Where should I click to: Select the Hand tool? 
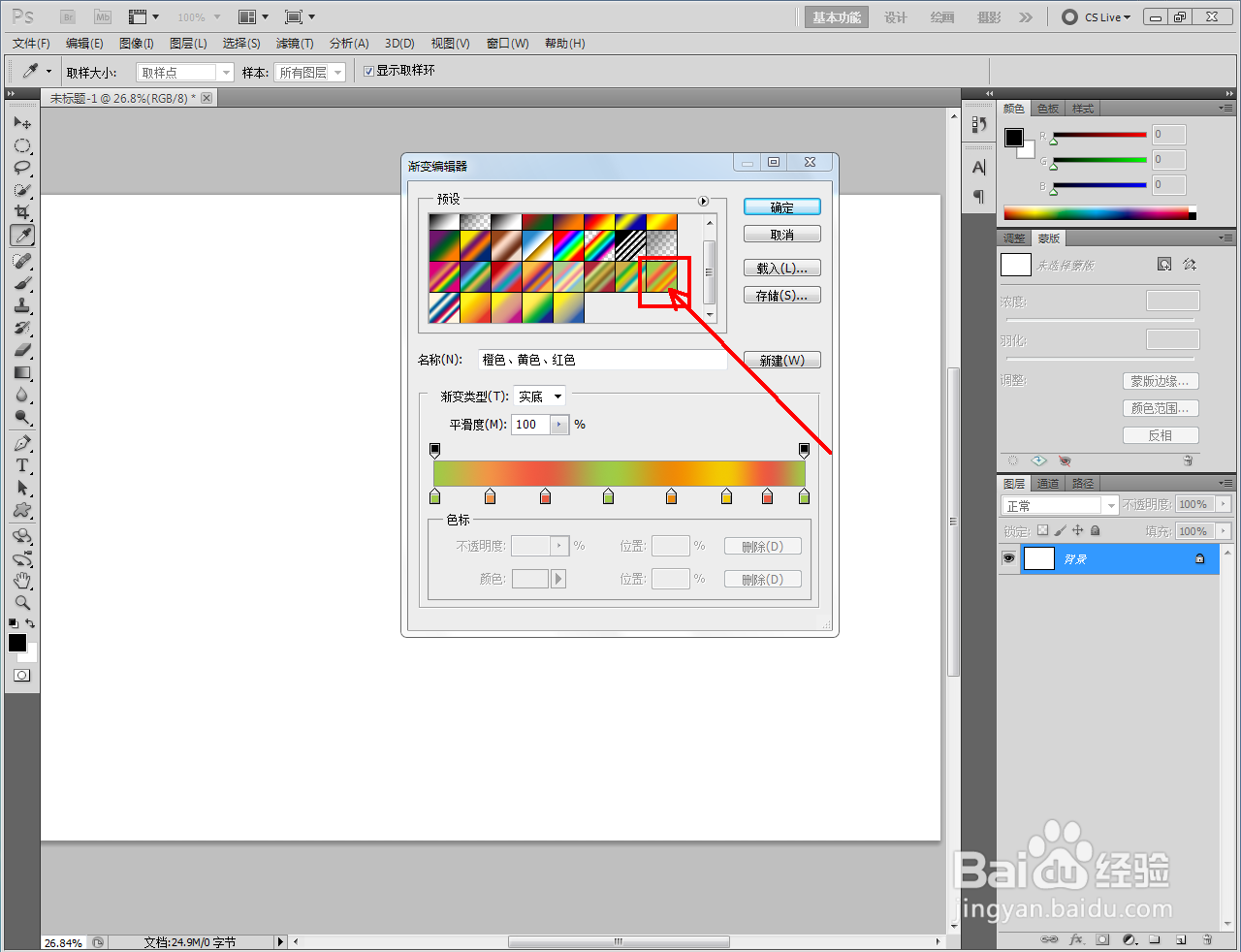tap(22, 581)
